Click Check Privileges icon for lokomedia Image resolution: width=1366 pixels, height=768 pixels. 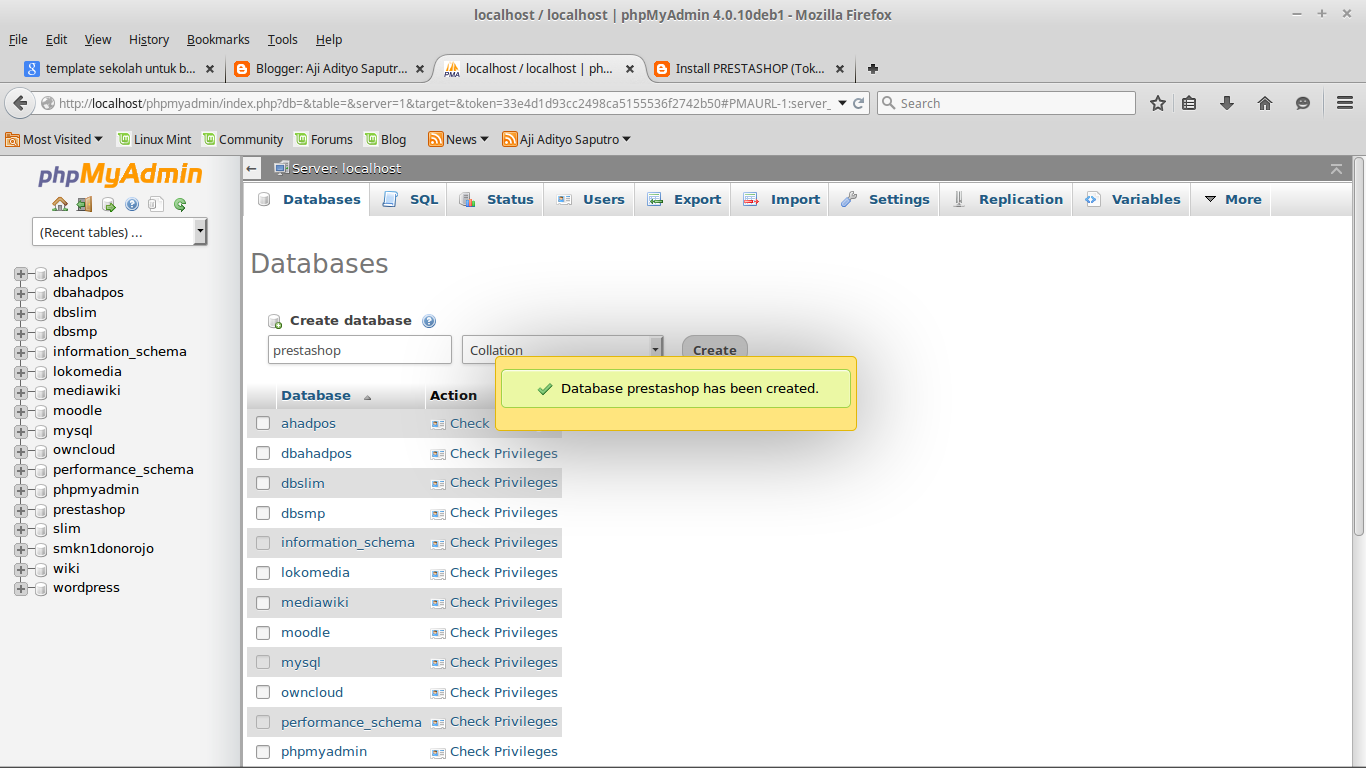pos(438,573)
